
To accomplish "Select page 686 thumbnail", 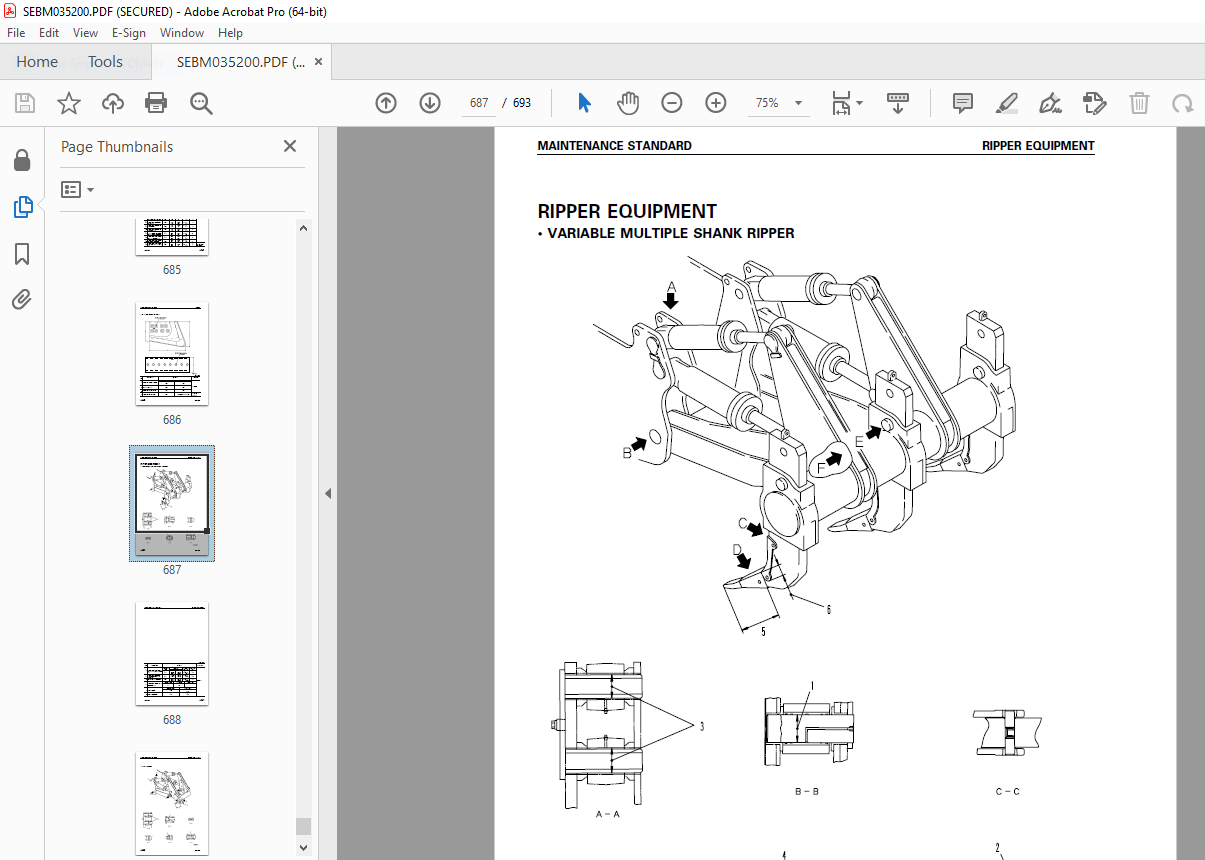I will [172, 354].
